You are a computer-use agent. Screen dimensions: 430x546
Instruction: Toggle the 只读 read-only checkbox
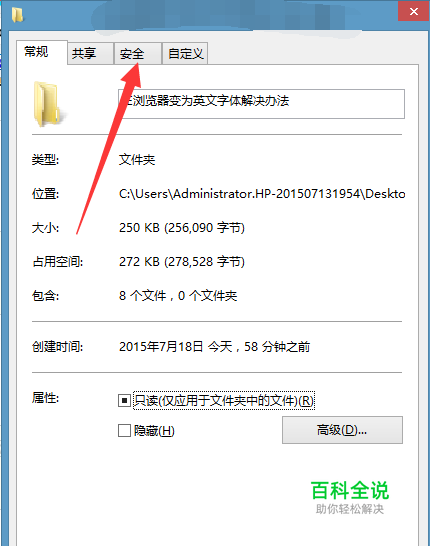pos(124,400)
